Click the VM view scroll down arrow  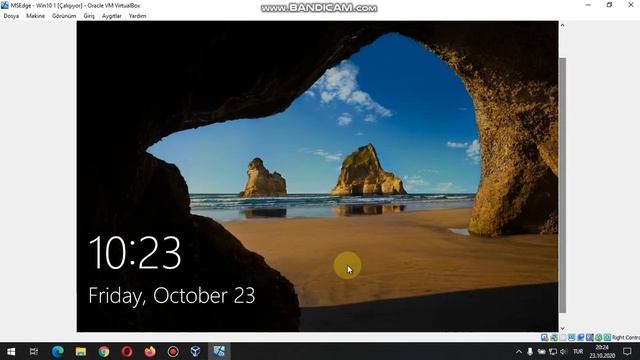click(x=562, y=328)
